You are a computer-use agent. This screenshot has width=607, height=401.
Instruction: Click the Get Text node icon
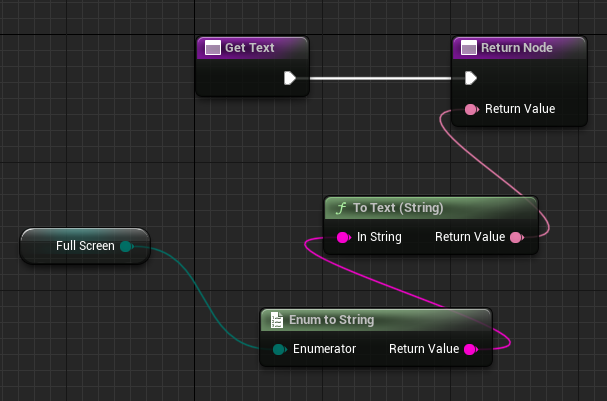click(x=213, y=48)
